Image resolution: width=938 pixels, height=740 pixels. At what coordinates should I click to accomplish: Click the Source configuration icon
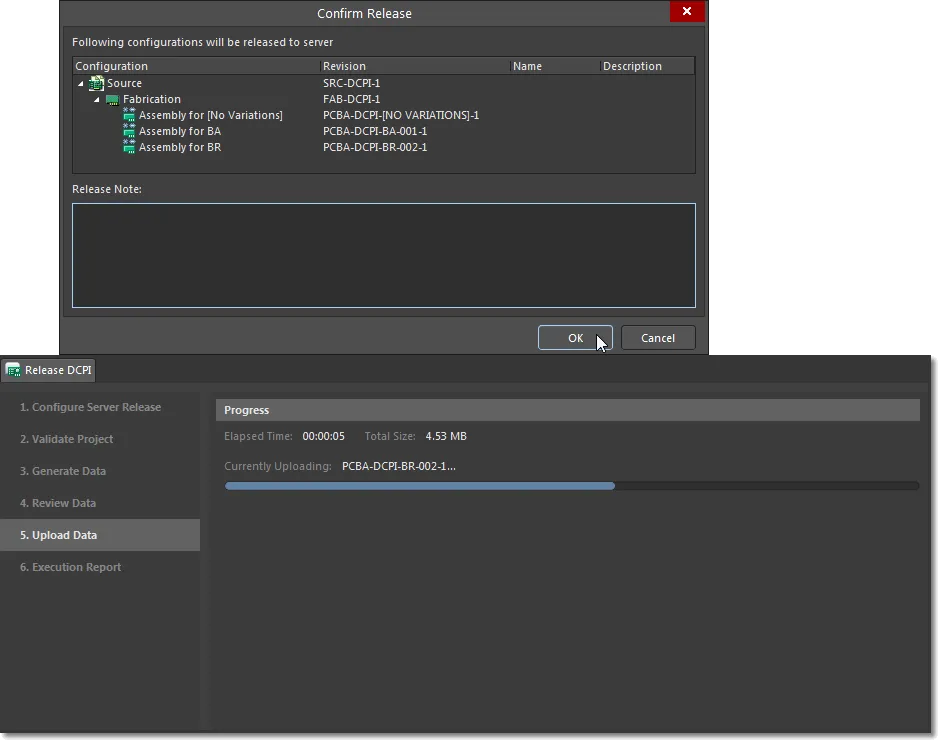[x=96, y=83]
